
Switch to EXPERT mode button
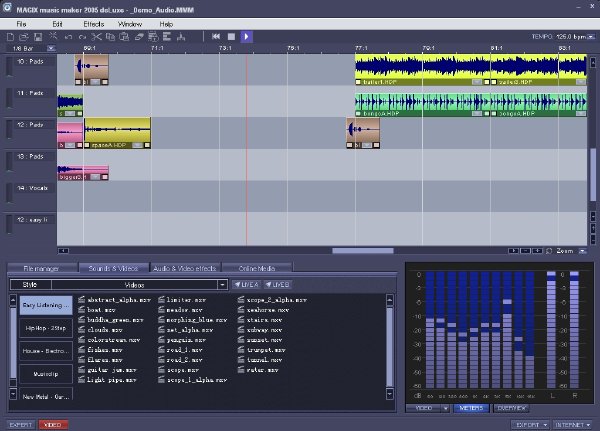click(x=21, y=425)
